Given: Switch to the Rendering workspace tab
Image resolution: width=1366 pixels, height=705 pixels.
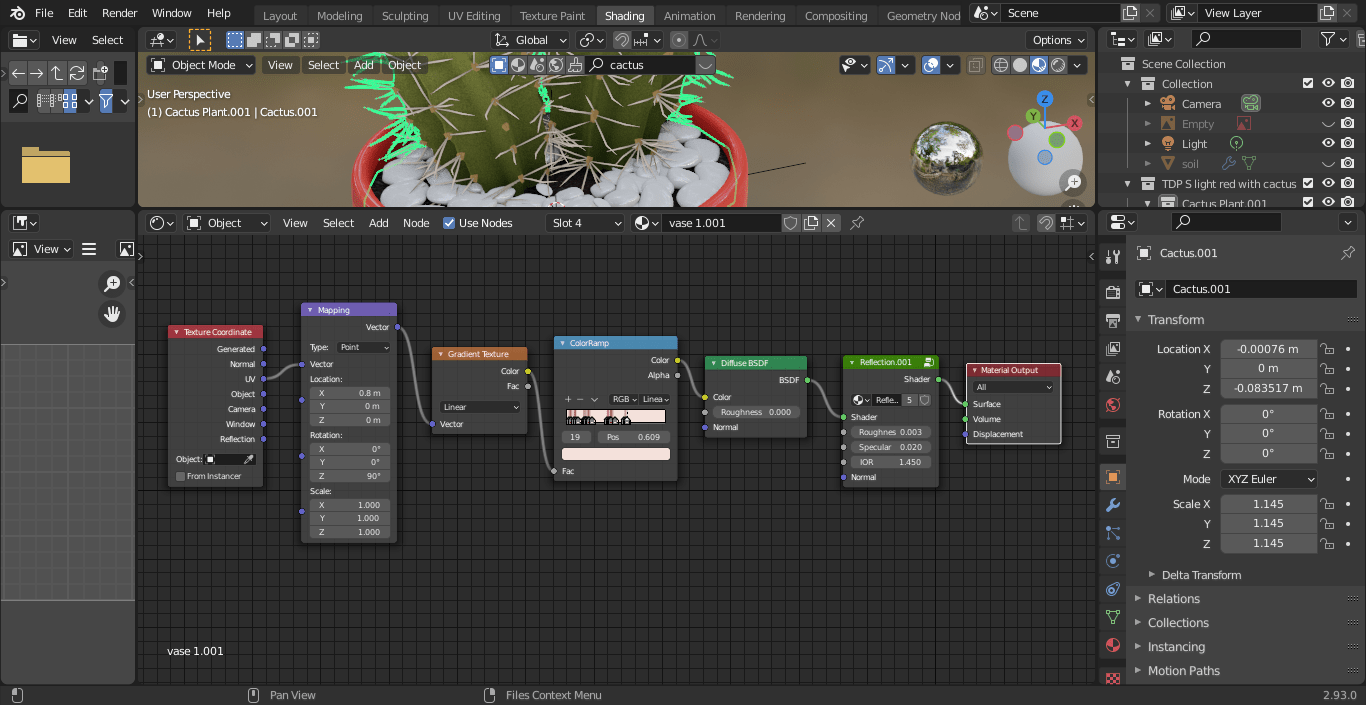Looking at the screenshot, I should (760, 15).
